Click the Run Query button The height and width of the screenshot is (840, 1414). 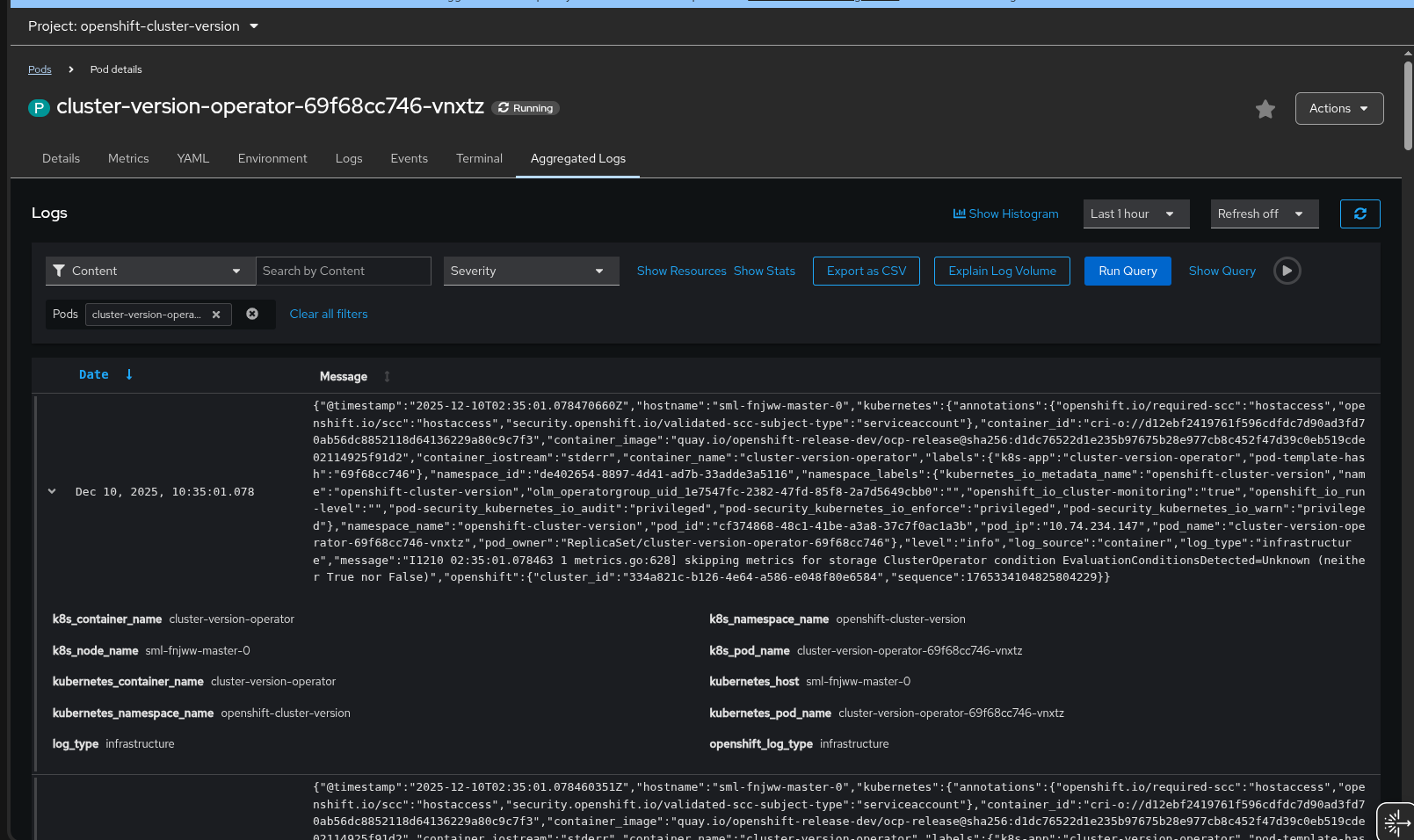point(1127,271)
